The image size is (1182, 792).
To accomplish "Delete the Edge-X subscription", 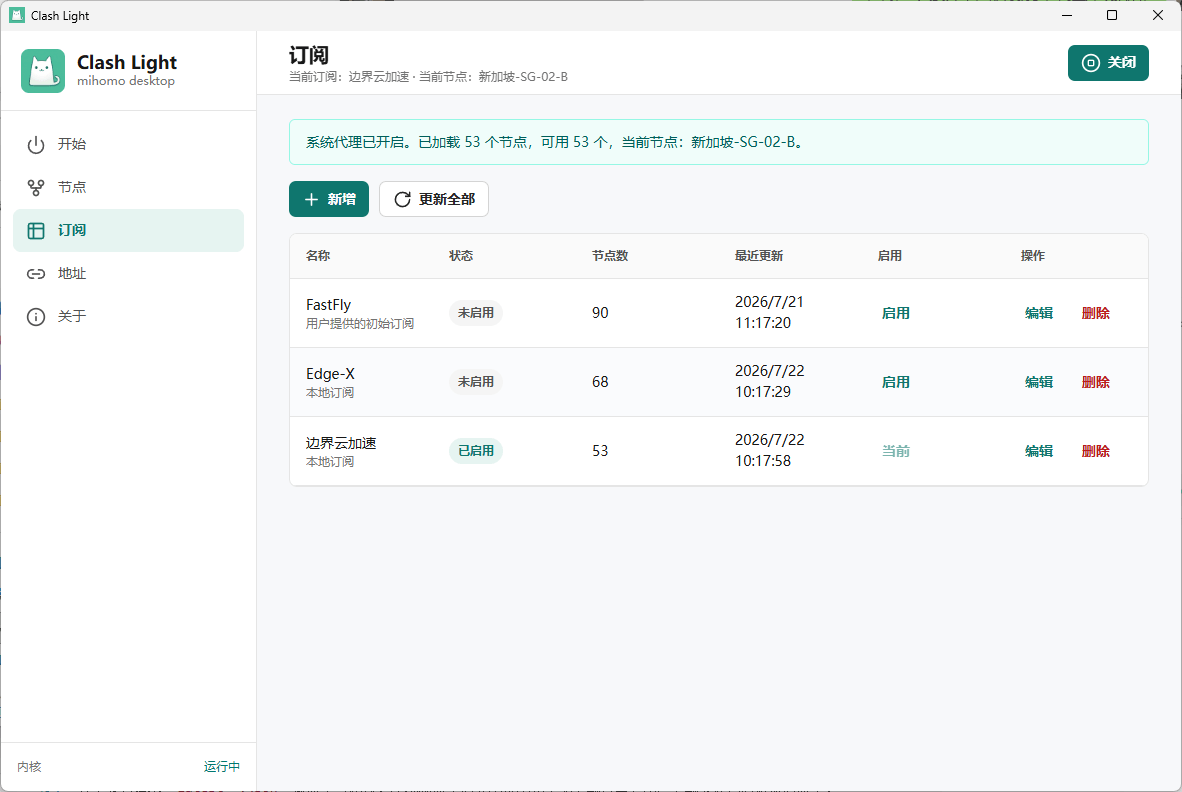I will click(1095, 382).
